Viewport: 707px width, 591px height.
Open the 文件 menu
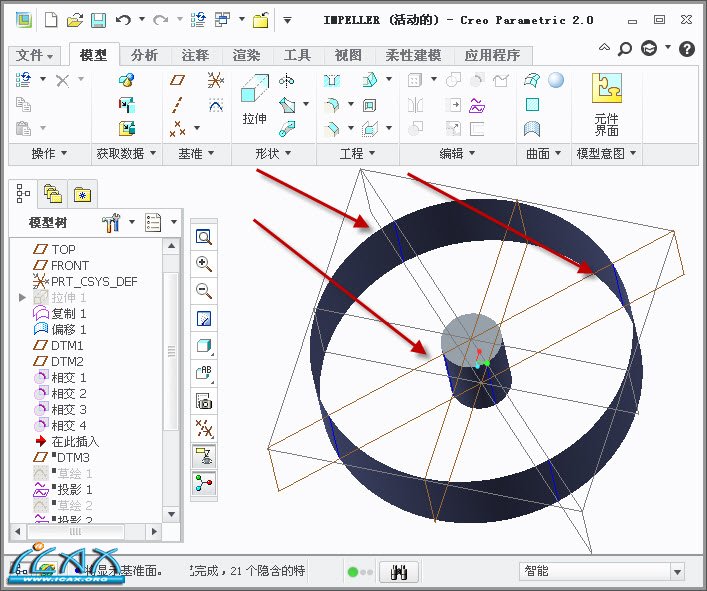point(36,55)
